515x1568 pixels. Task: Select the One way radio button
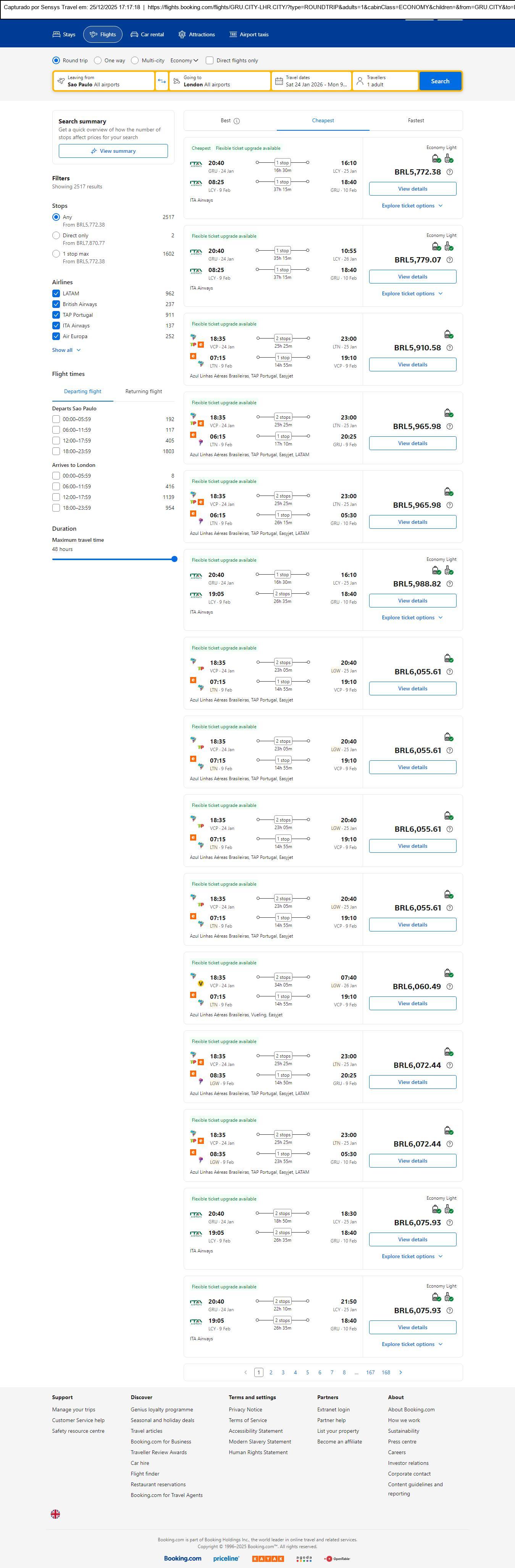(98, 60)
